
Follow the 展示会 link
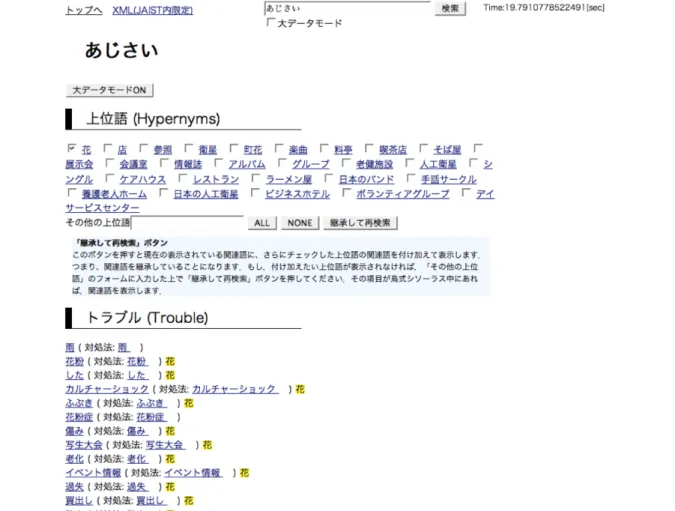tap(79, 164)
